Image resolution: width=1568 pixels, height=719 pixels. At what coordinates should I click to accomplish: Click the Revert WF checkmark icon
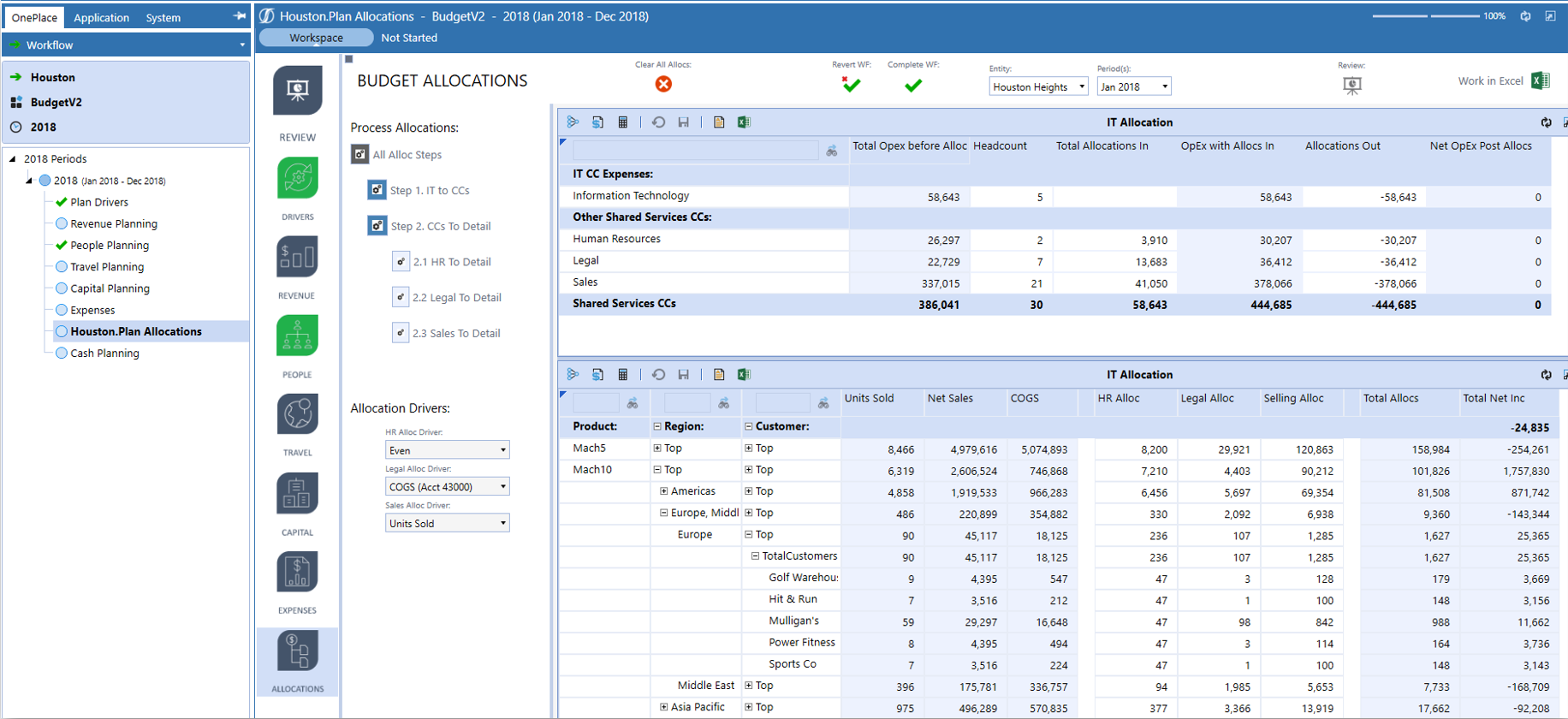pyautogui.click(x=851, y=85)
